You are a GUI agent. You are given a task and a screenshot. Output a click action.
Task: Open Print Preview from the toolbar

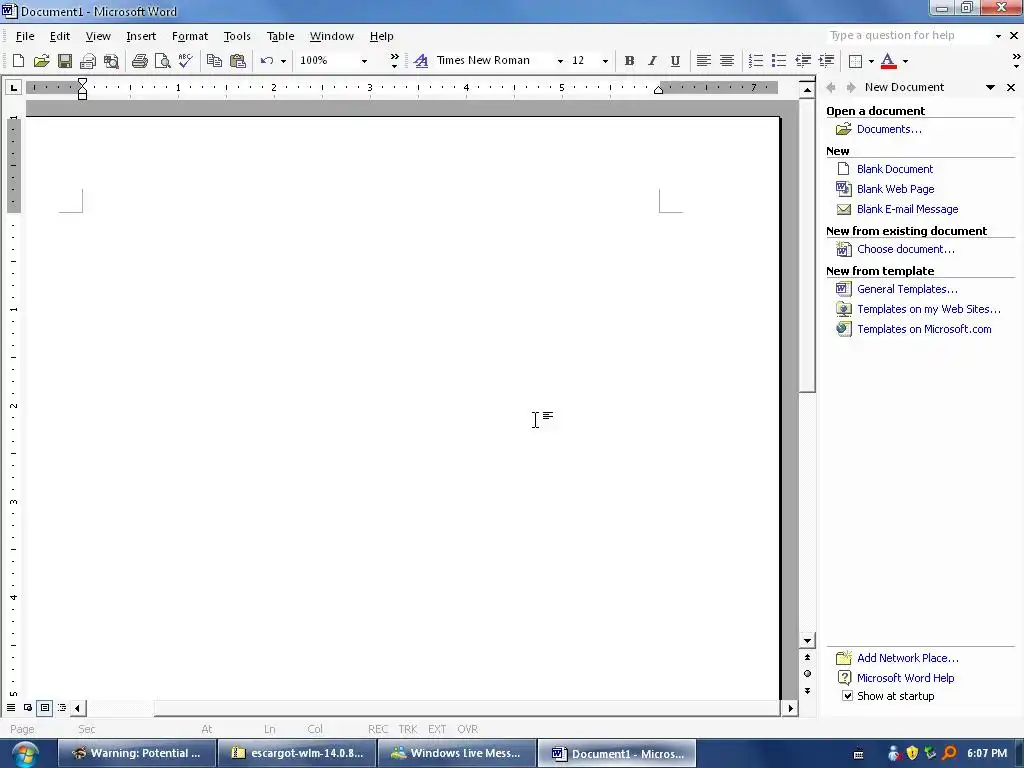click(x=162, y=61)
